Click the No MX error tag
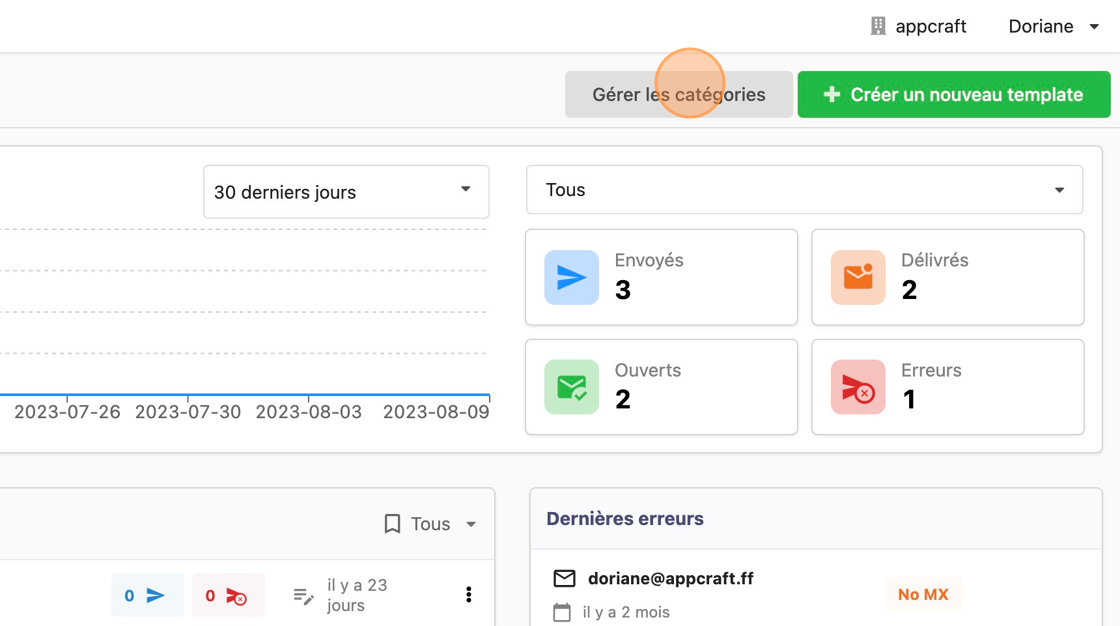This screenshot has width=1120, height=626. (x=922, y=594)
